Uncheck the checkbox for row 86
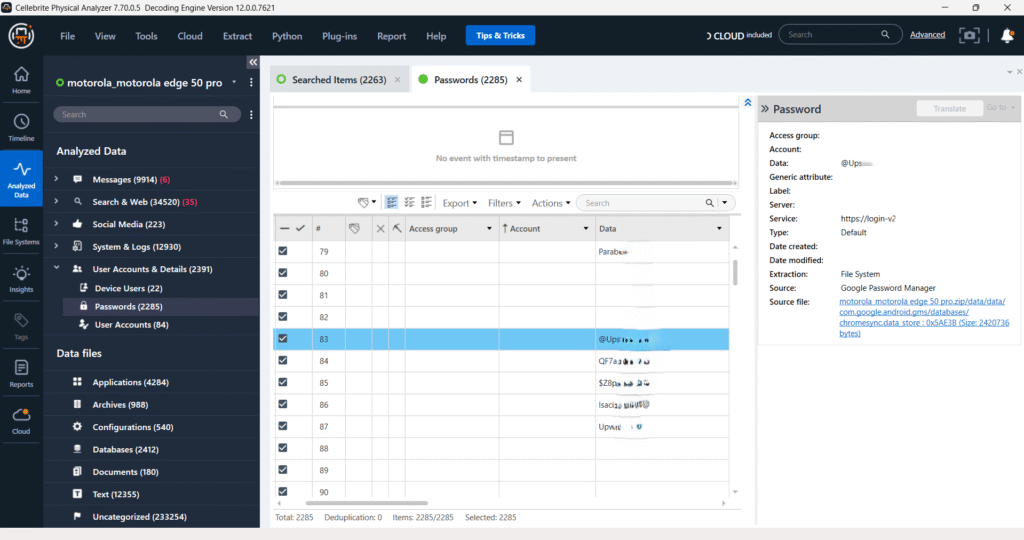Viewport: 1024px width, 540px height. tap(283, 404)
